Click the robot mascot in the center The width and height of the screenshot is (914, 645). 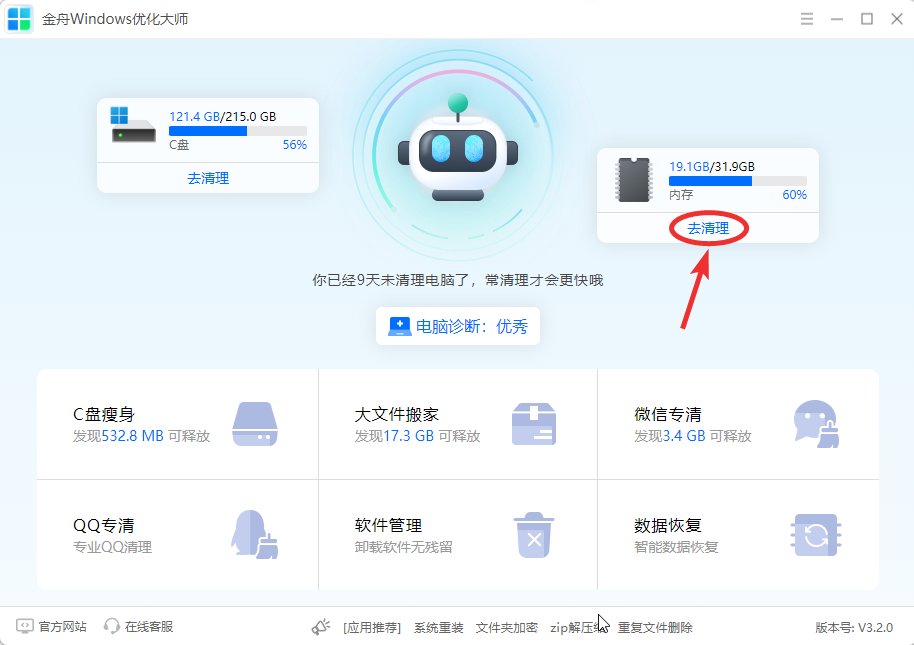click(458, 150)
